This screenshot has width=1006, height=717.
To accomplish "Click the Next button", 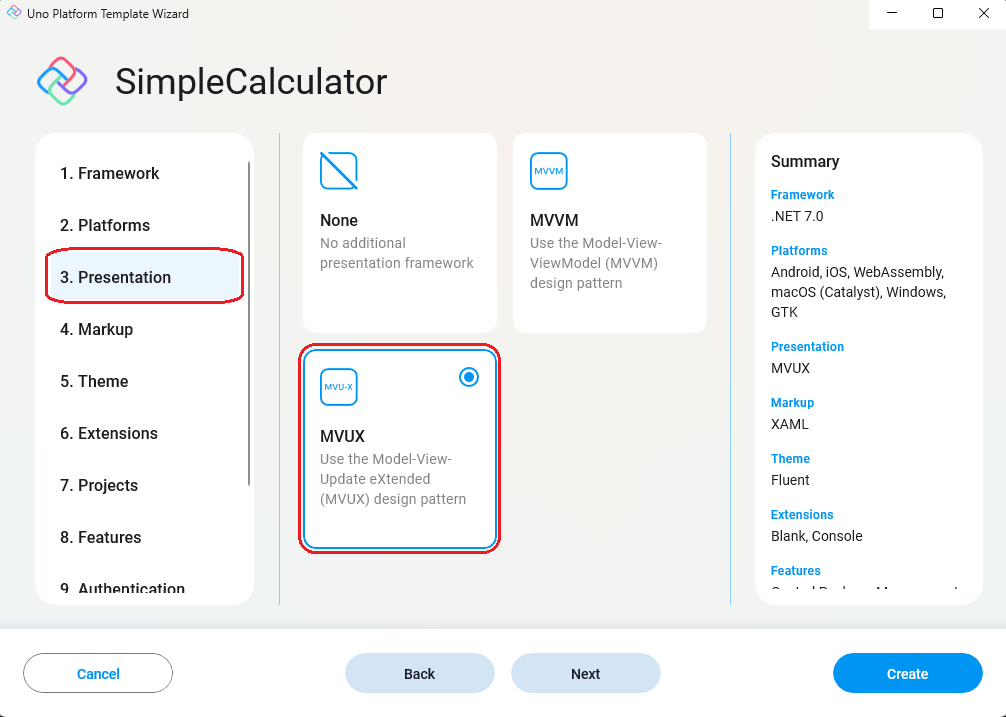I will pyautogui.click(x=585, y=673).
